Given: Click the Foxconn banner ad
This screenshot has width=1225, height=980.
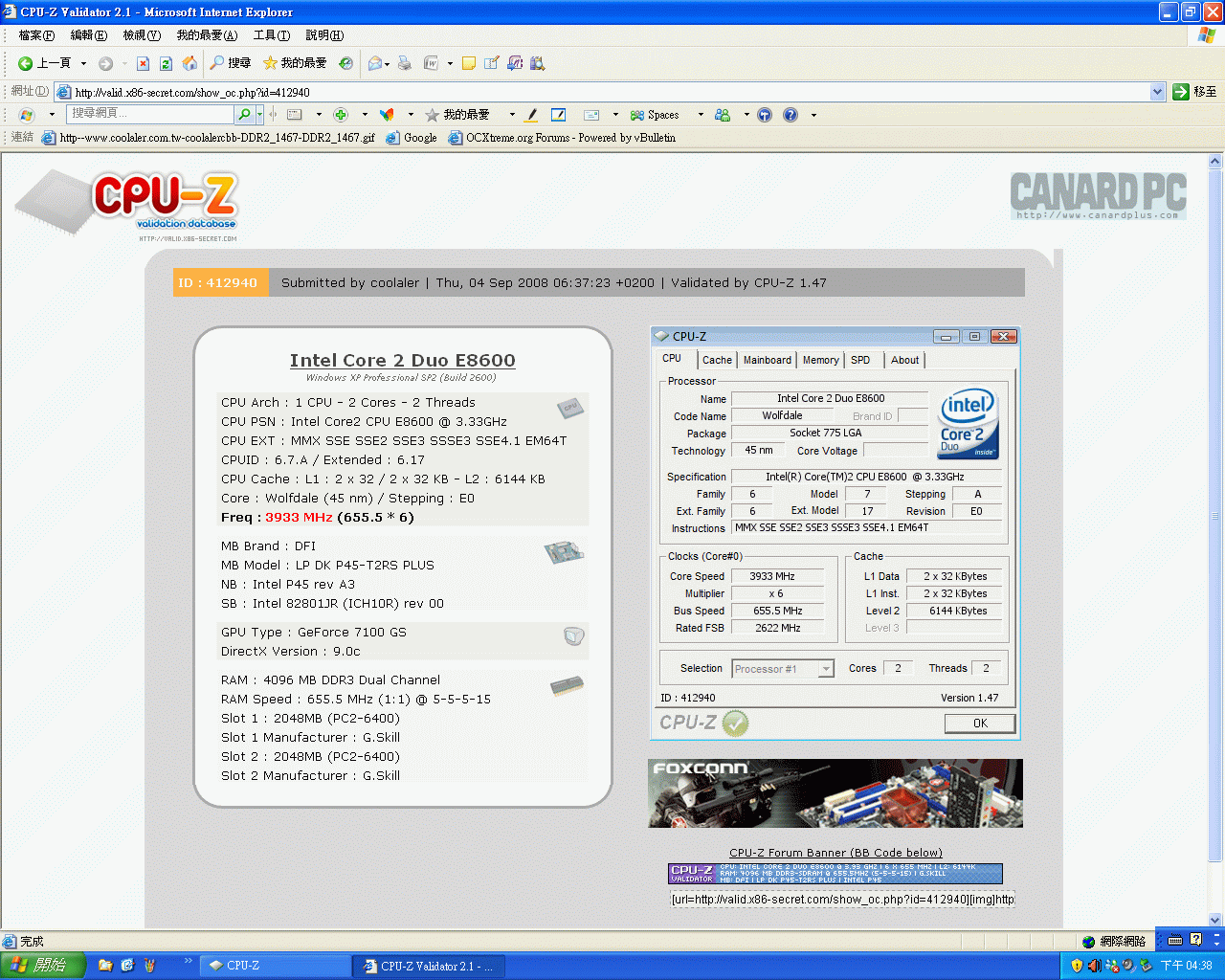Looking at the screenshot, I should coord(835,793).
